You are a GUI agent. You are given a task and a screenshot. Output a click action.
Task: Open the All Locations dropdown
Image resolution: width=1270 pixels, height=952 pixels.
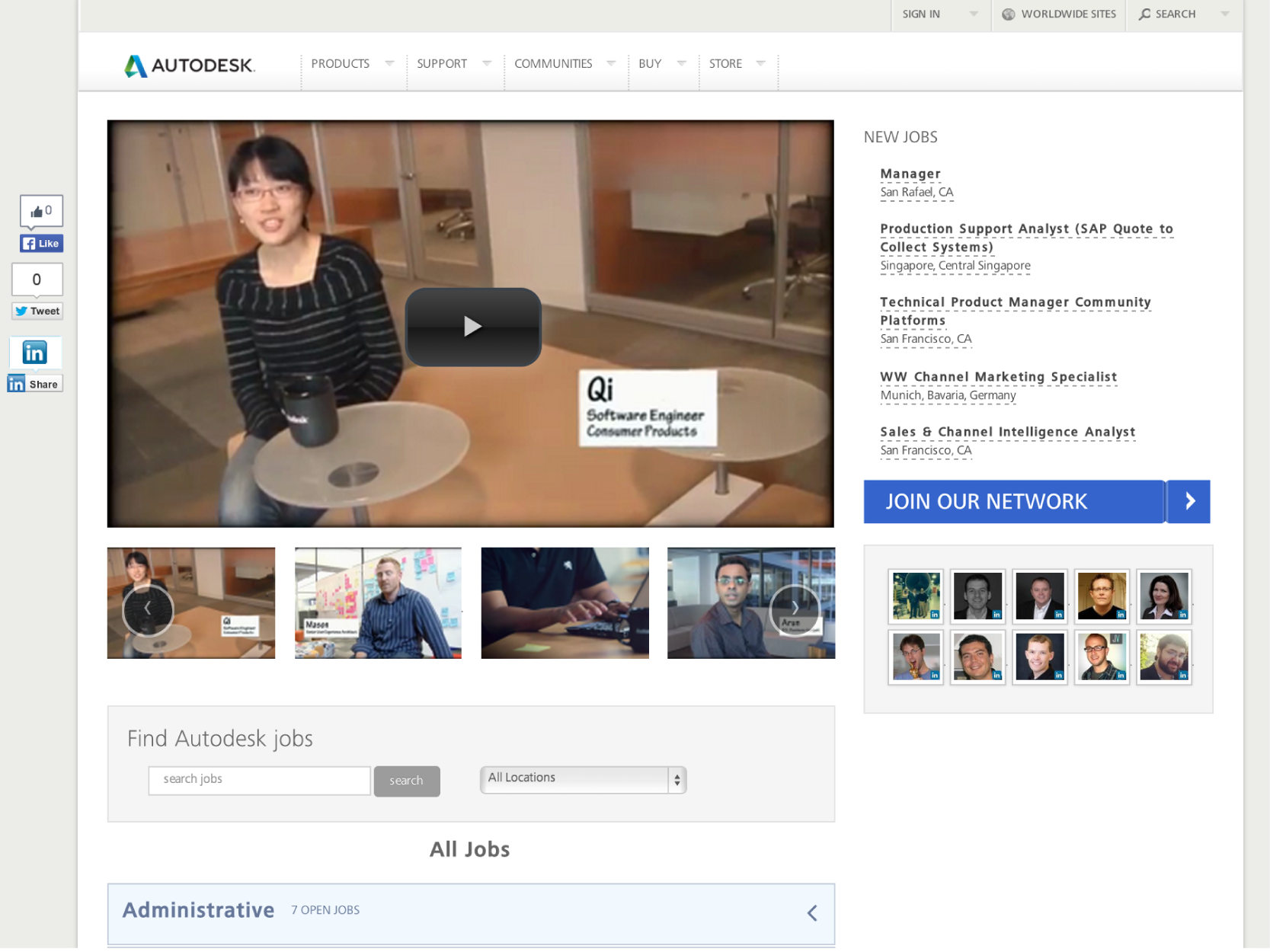tap(583, 780)
